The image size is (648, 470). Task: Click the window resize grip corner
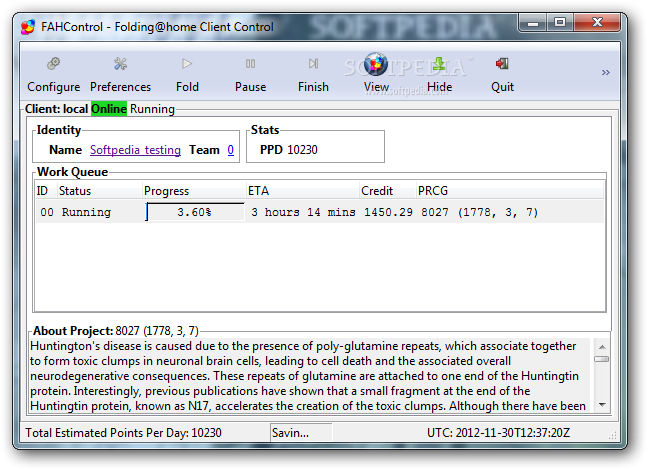613,435
